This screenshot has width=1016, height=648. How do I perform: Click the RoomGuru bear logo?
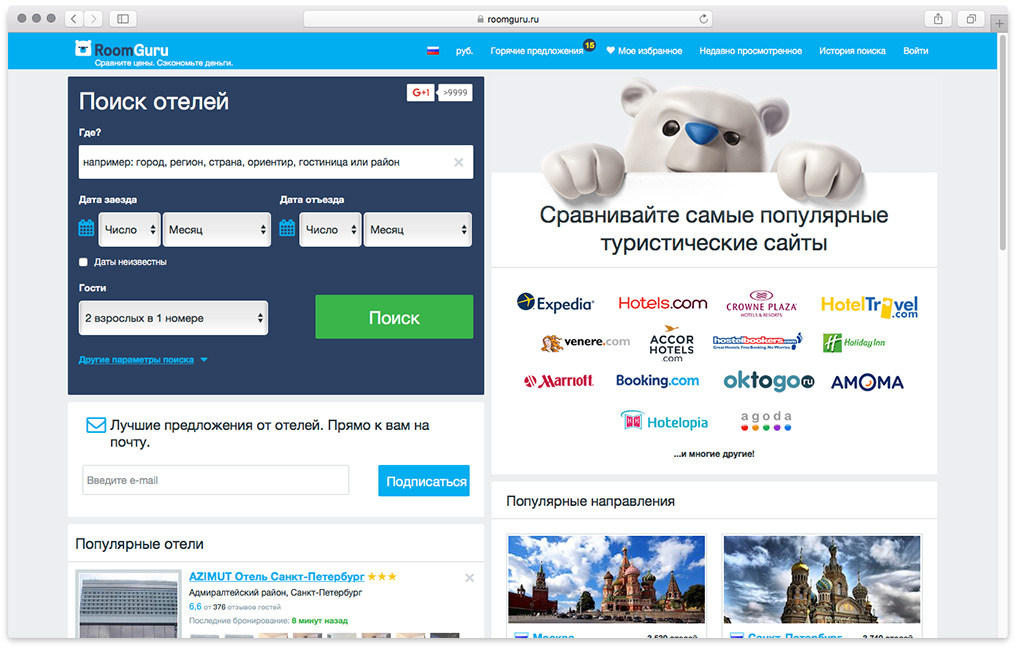click(84, 48)
